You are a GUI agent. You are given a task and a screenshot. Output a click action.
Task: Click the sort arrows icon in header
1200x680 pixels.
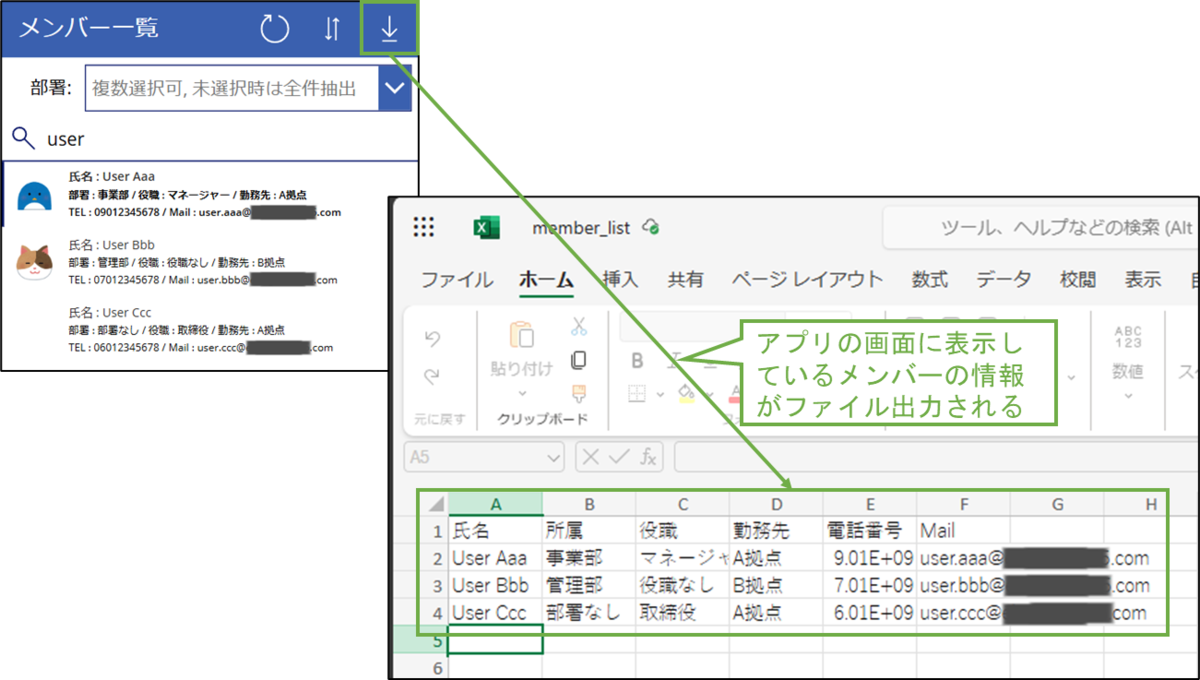point(332,29)
